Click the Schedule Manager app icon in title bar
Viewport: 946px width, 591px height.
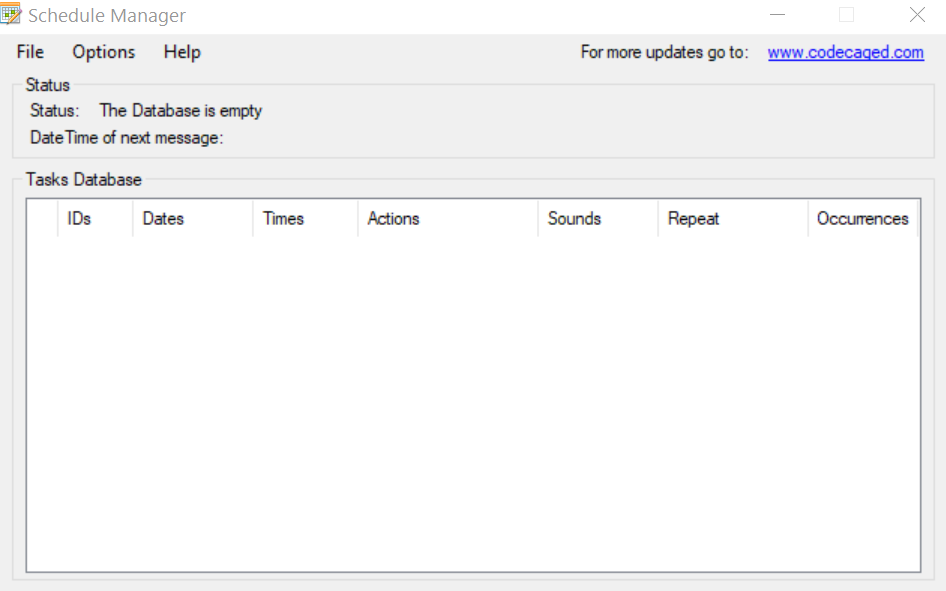coord(11,15)
